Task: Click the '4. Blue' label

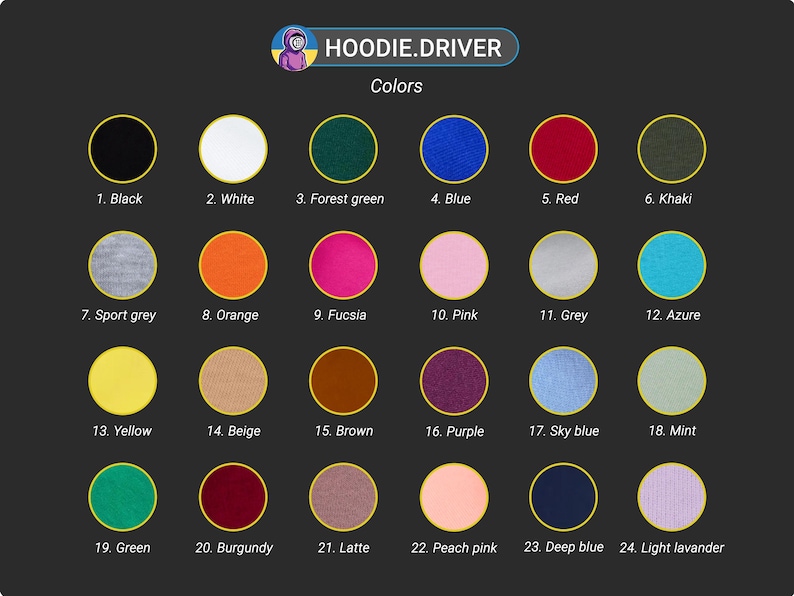Action: (x=451, y=199)
